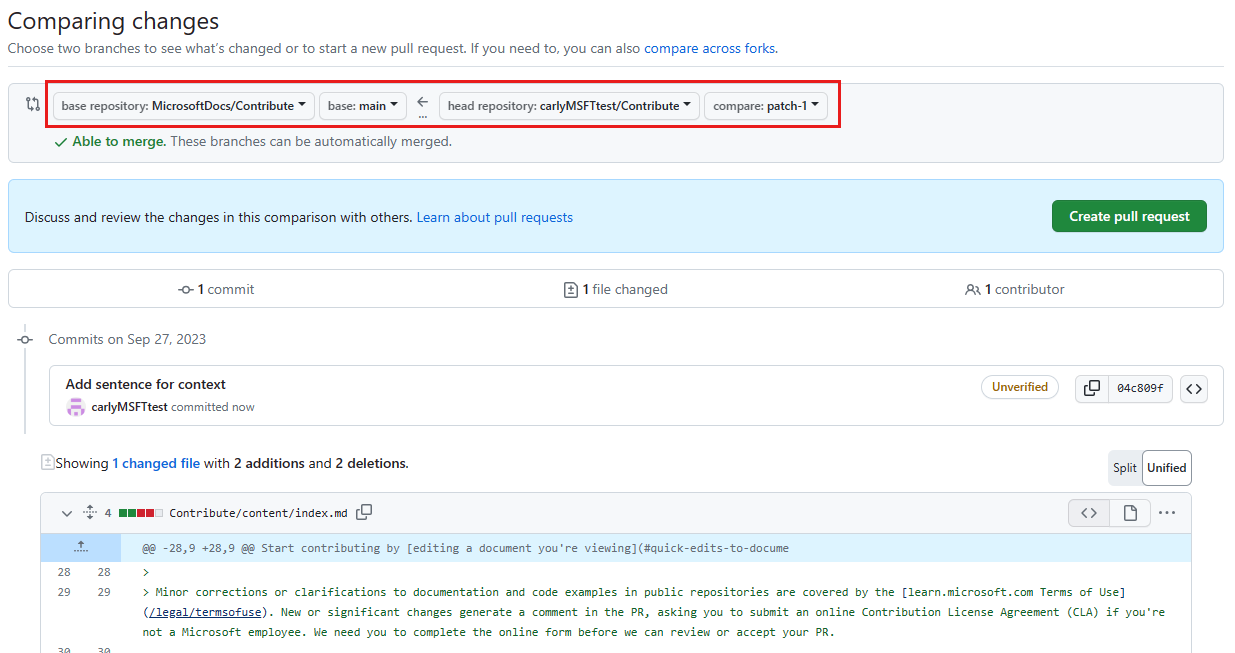Open the base repository dropdown
The image size is (1235, 653).
click(x=184, y=106)
